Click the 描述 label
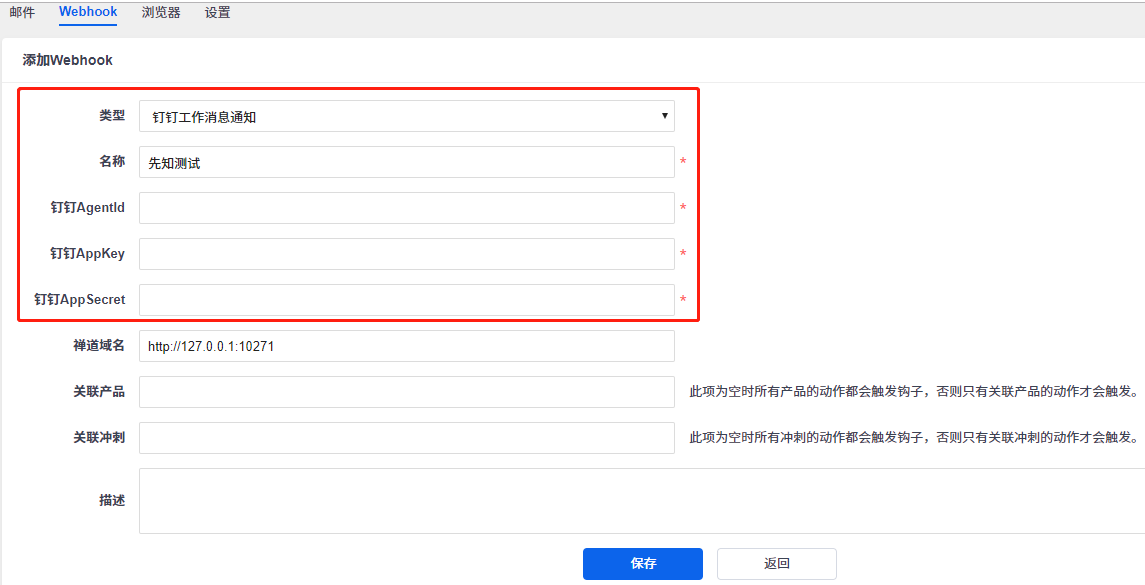The height and width of the screenshot is (585, 1145). [x=112, y=500]
